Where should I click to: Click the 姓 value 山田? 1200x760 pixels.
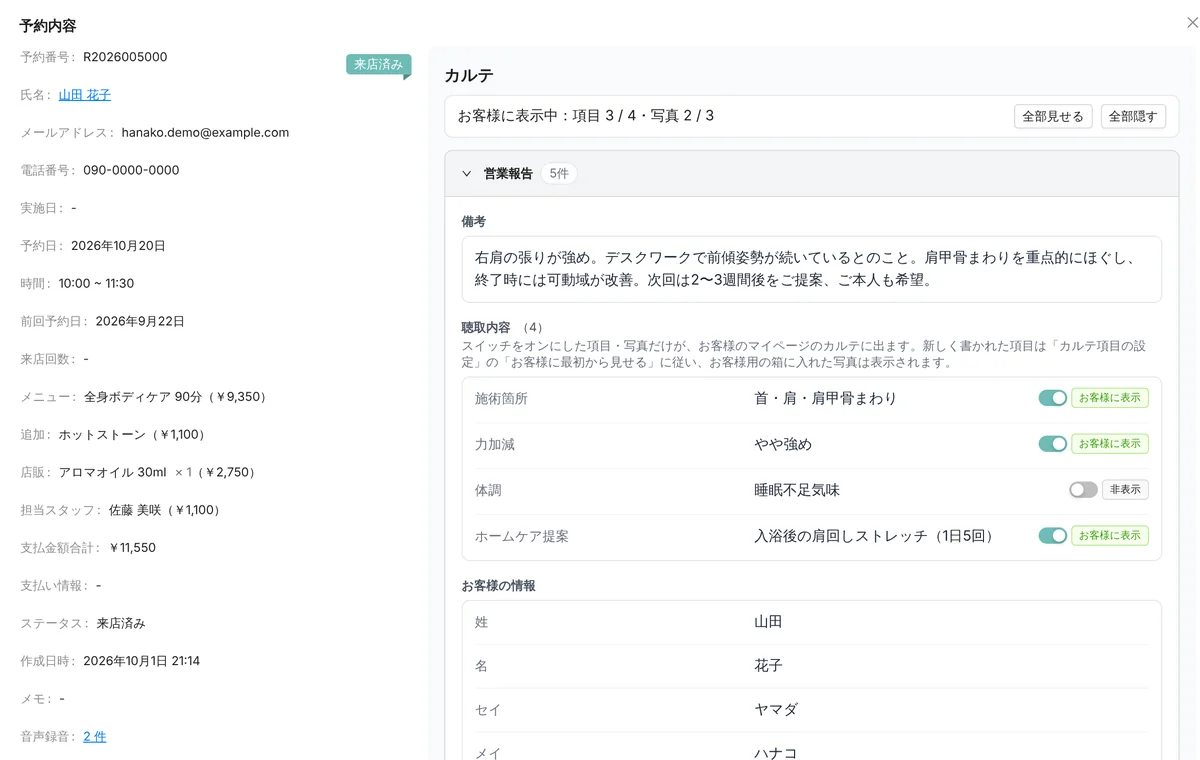point(768,622)
